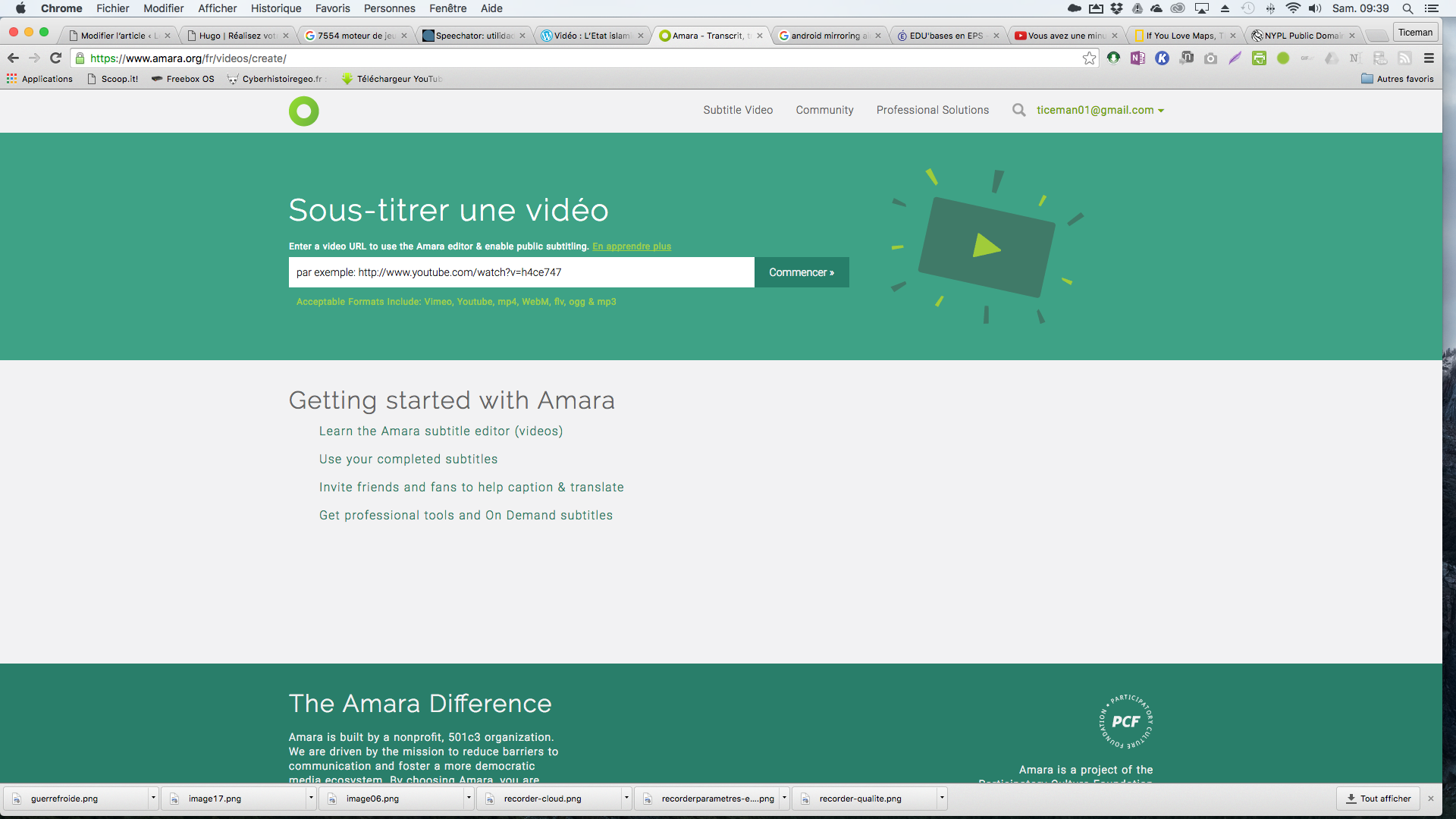Open the Fenêtre menu
The image size is (1456, 819).
(x=447, y=8)
